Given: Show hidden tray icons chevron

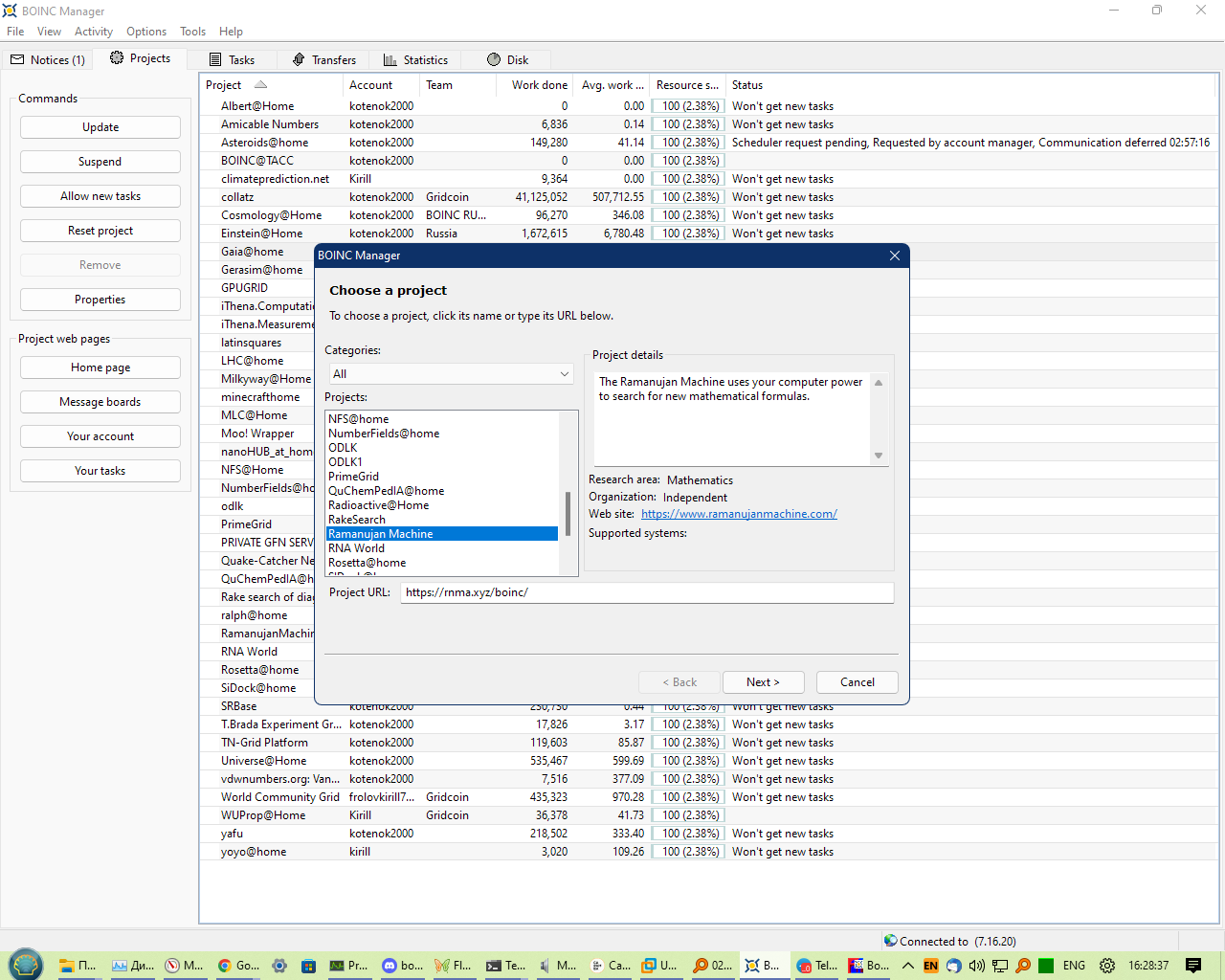Looking at the screenshot, I should [x=908, y=966].
